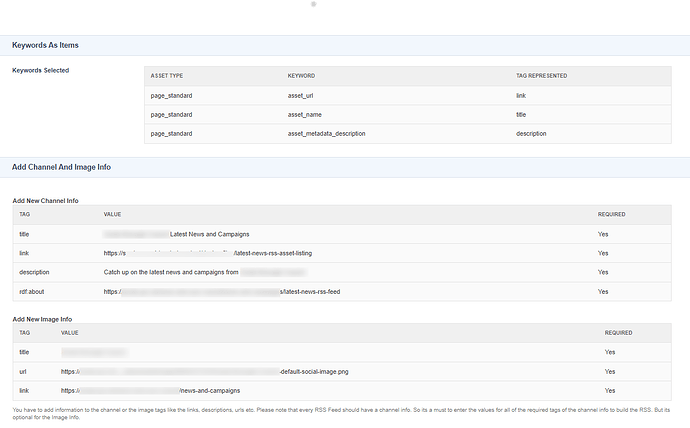Viewport: 690px width, 428px height.
Task: Select the image url tag cell
Action: click(x=23, y=371)
